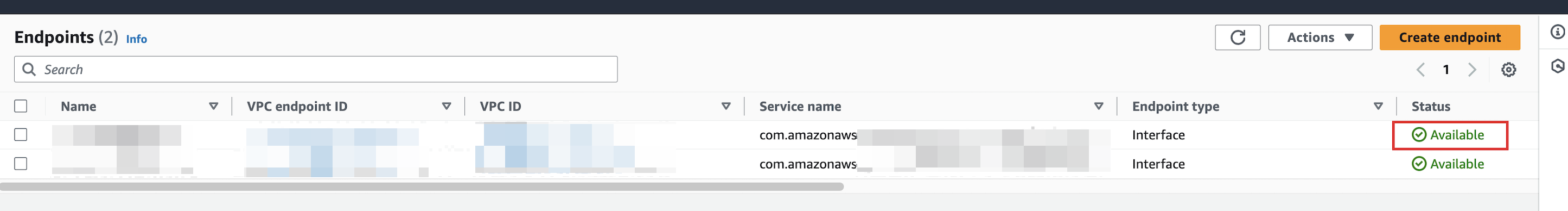Click the horizontal scrollbar under table
The image size is (1568, 211).
coord(422,187)
